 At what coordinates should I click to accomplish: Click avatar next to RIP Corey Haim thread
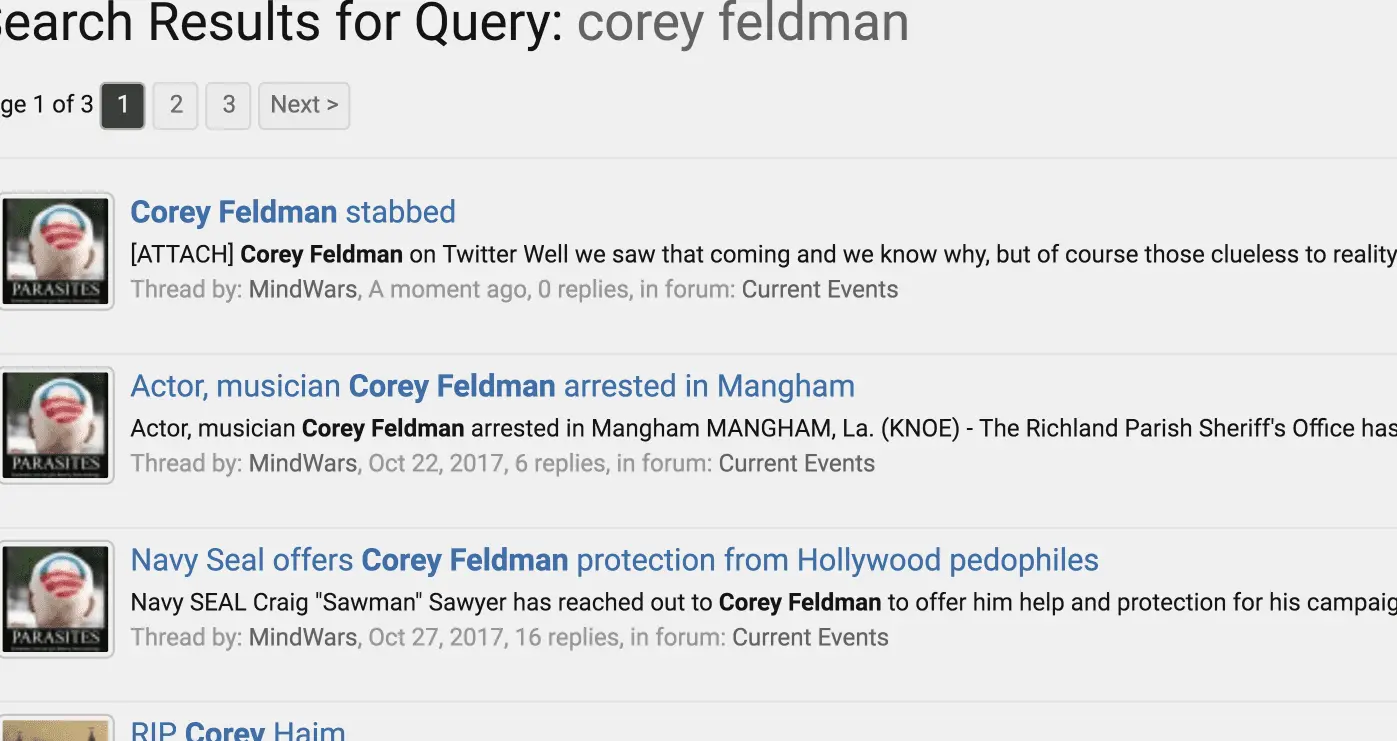[56, 731]
